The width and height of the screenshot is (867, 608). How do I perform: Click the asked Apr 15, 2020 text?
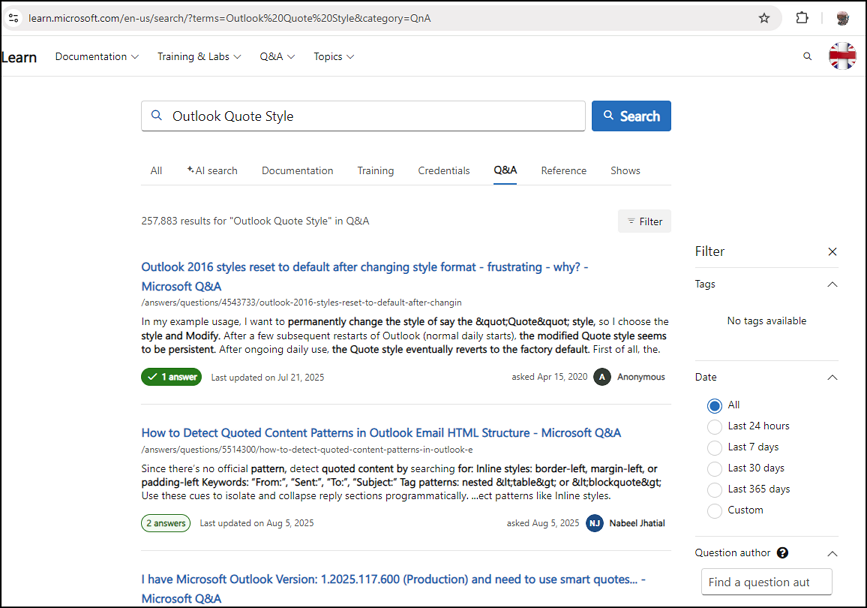(550, 377)
